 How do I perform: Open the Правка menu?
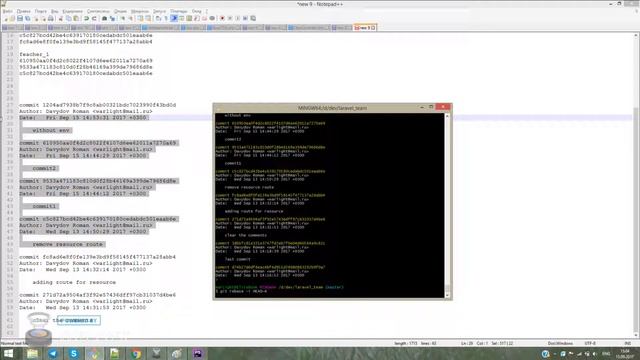pos(24,11)
